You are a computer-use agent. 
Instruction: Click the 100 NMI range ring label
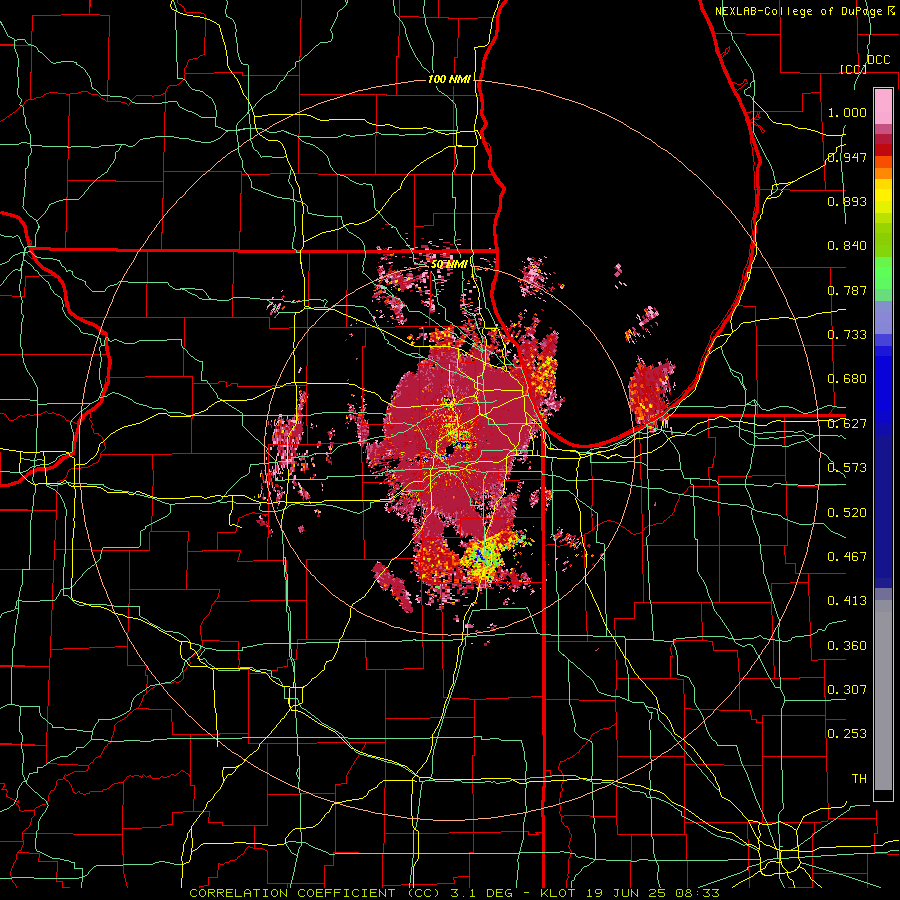449,79
